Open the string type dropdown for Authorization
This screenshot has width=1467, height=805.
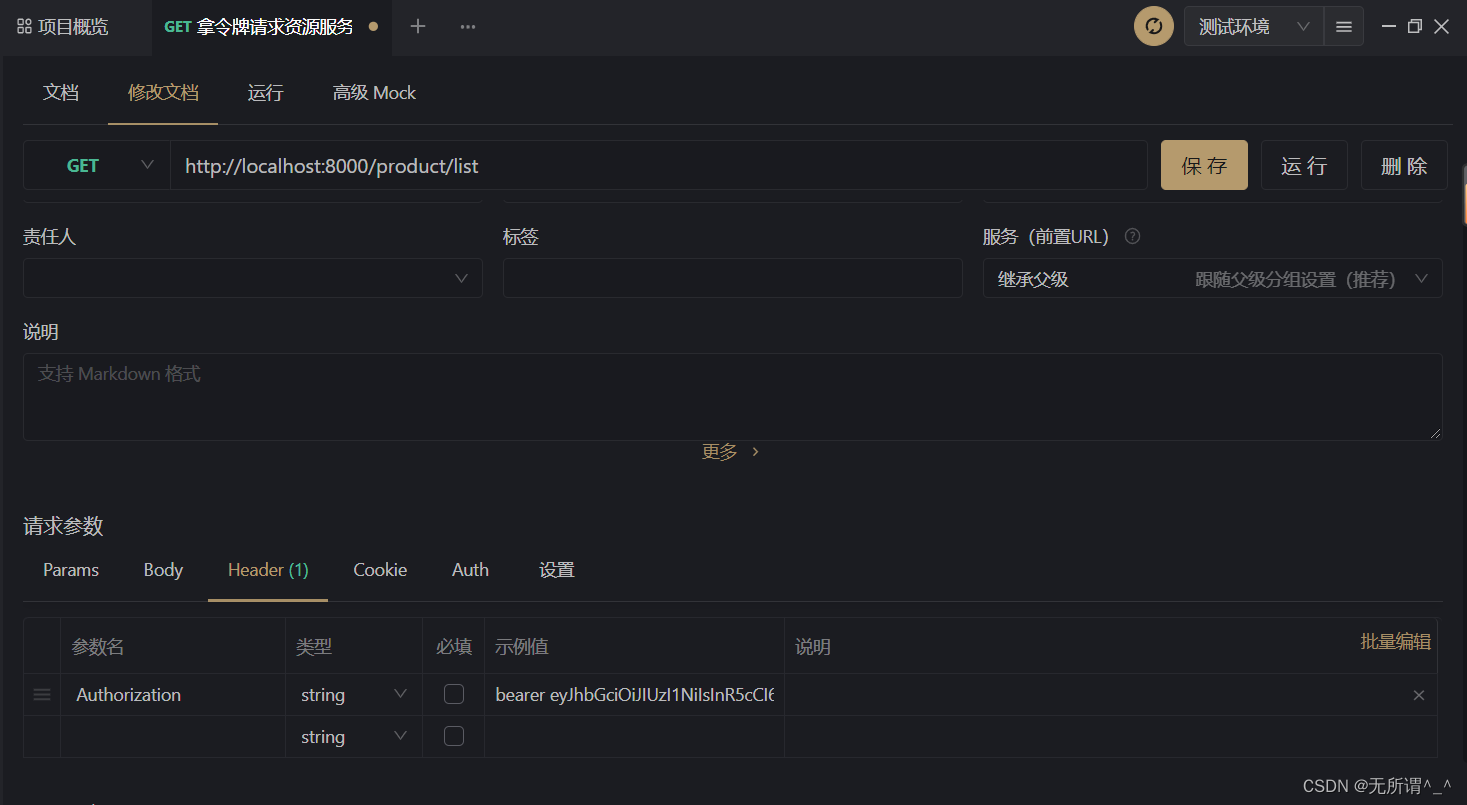pyautogui.click(x=399, y=693)
